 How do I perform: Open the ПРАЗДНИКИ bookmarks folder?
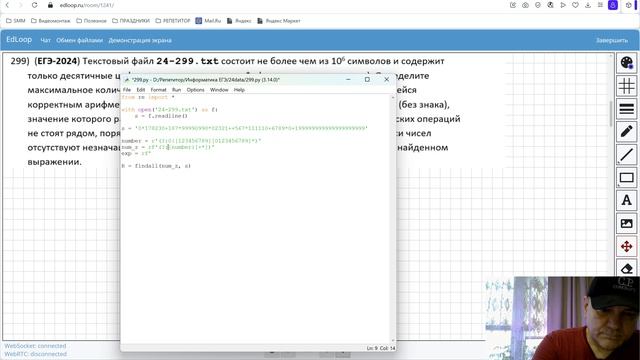131,21
